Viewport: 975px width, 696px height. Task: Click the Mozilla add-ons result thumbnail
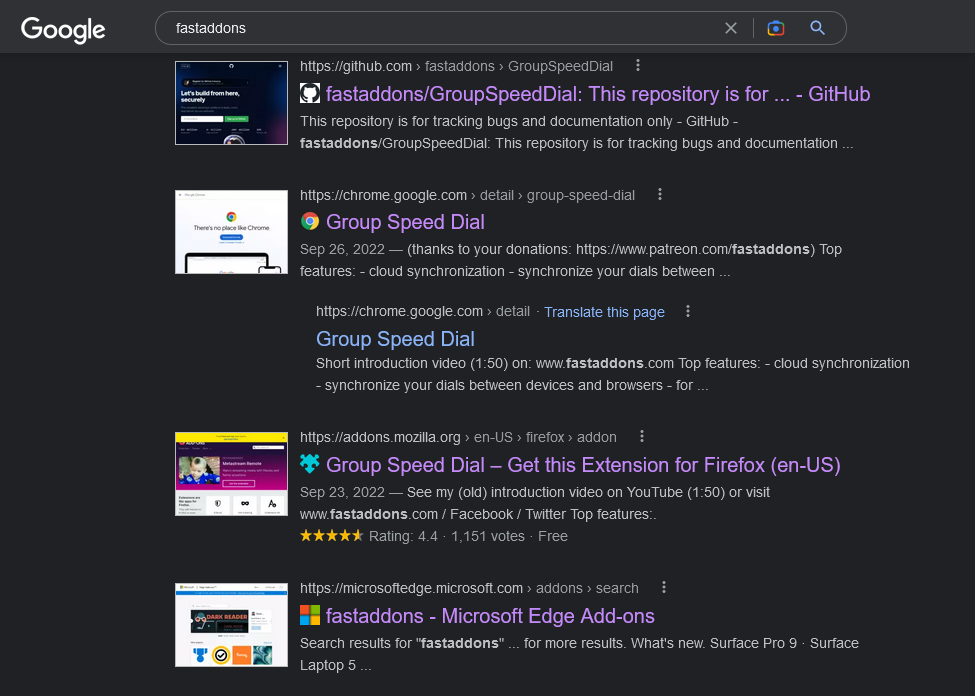tap(217, 474)
